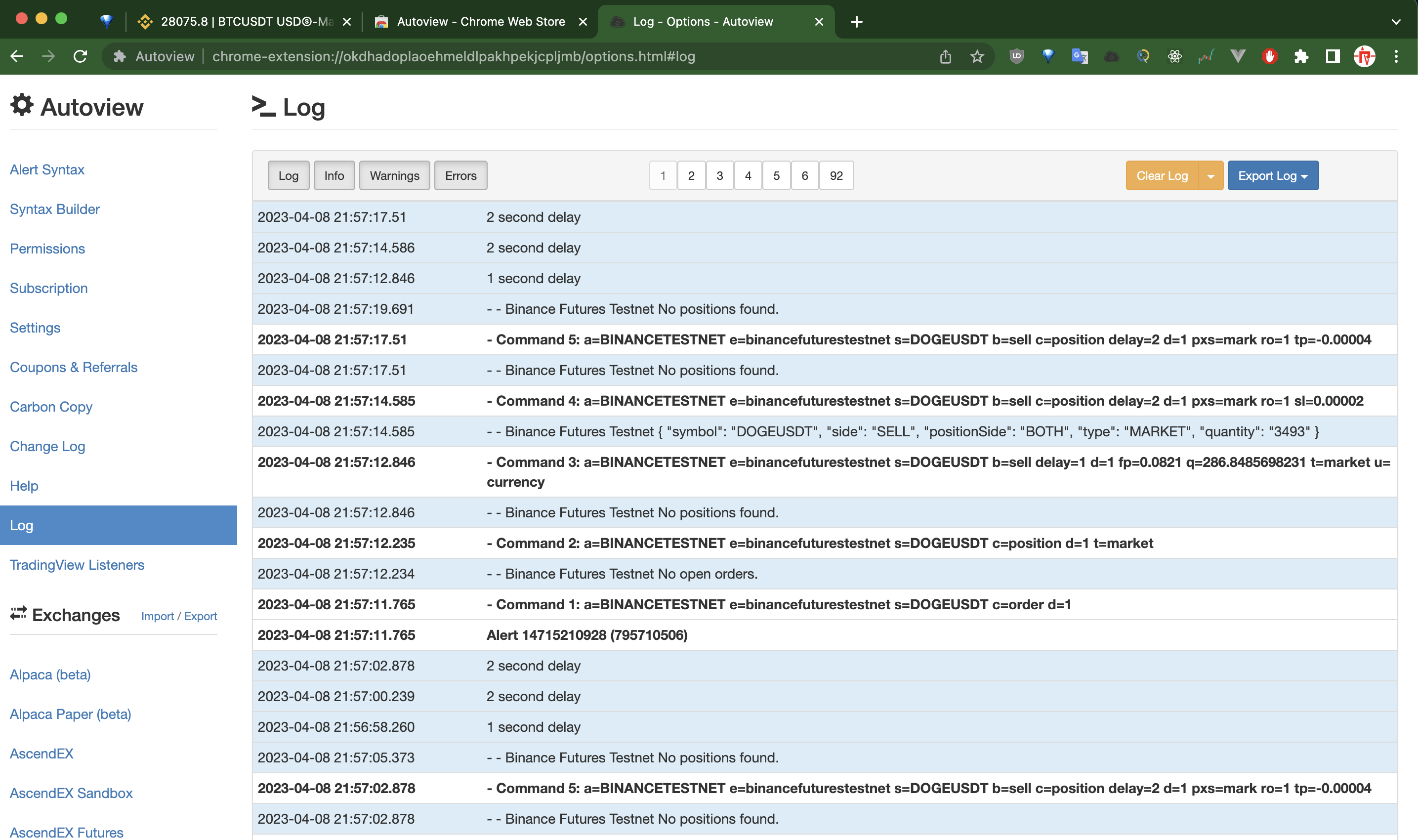Open Carbon Copy page
This screenshot has width=1418, height=840.
click(51, 407)
